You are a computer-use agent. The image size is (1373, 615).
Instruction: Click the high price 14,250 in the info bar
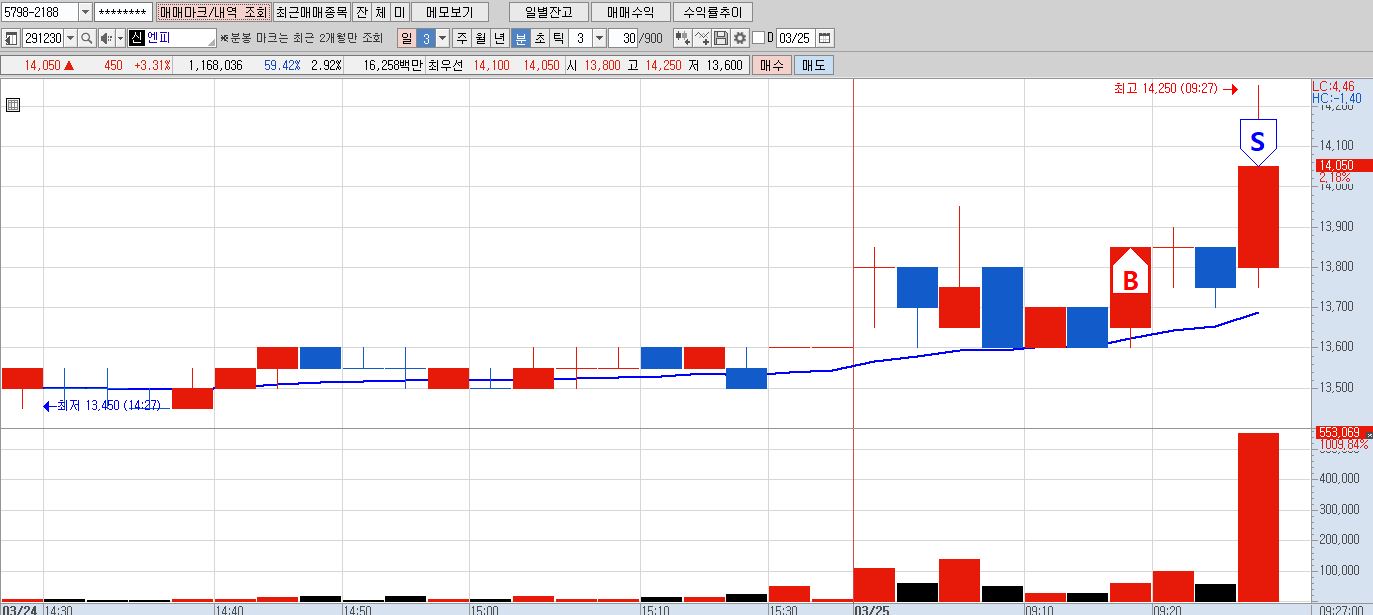pos(663,65)
